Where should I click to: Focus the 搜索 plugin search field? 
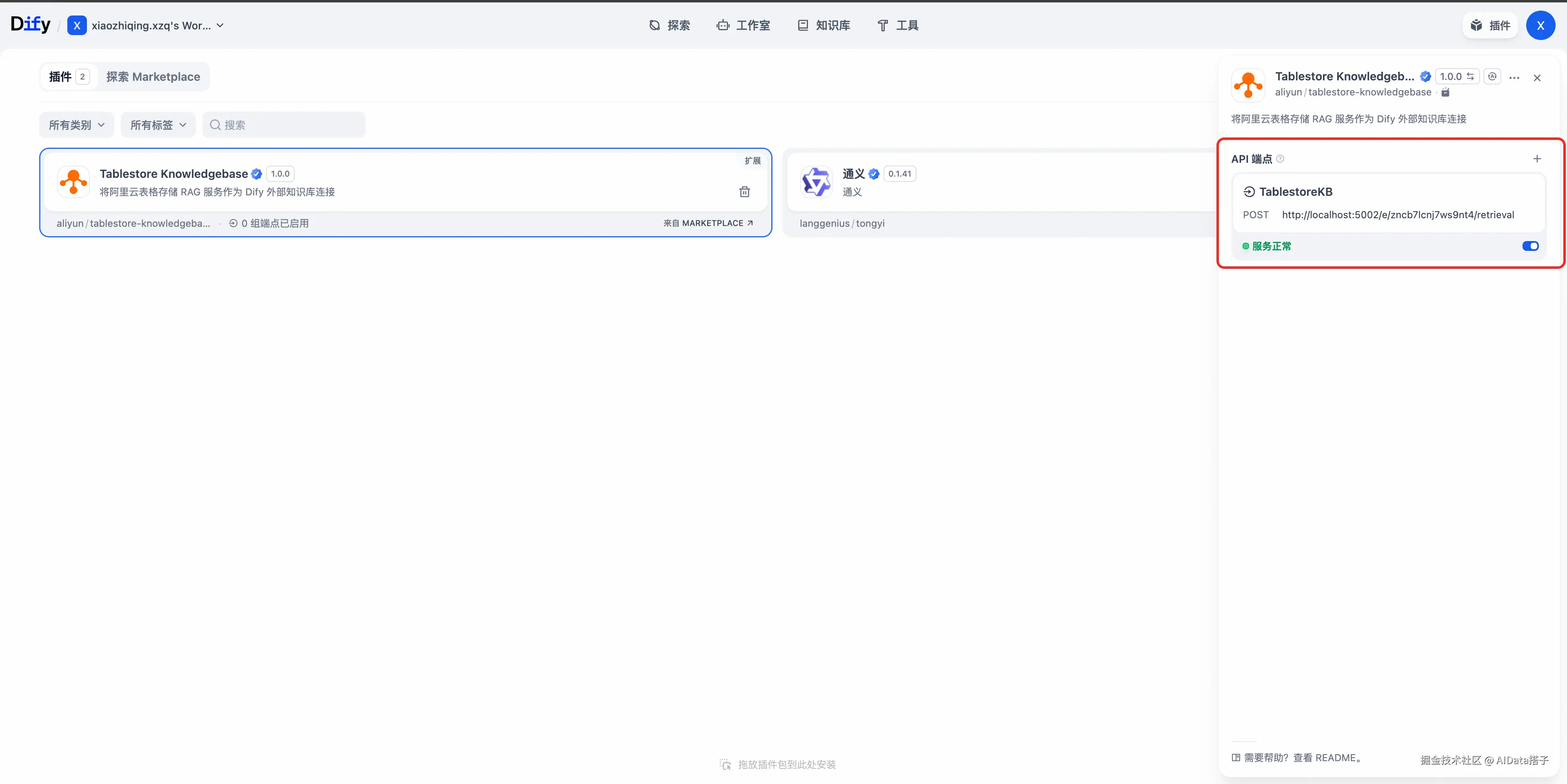[x=284, y=125]
